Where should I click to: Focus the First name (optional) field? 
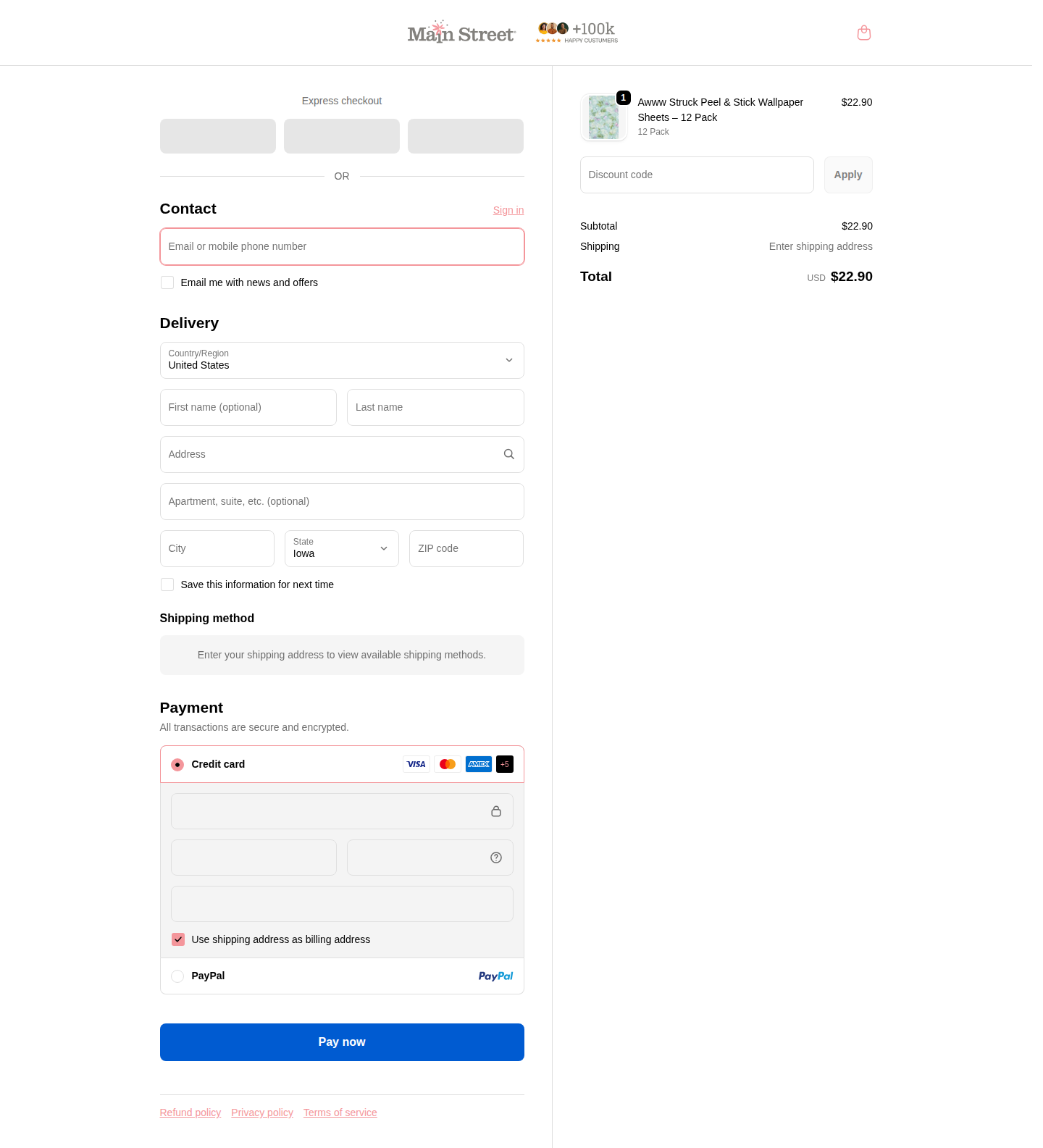click(x=248, y=407)
